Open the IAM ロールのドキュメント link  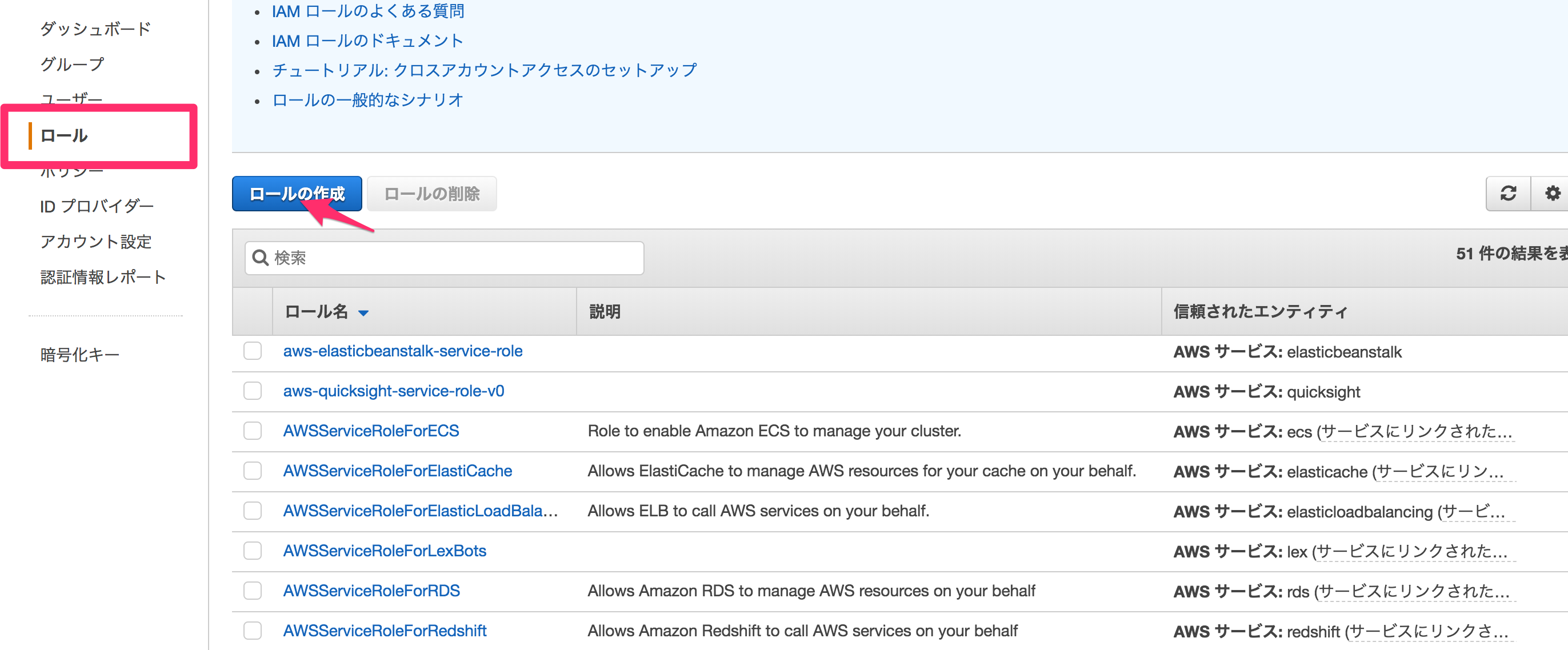[367, 40]
